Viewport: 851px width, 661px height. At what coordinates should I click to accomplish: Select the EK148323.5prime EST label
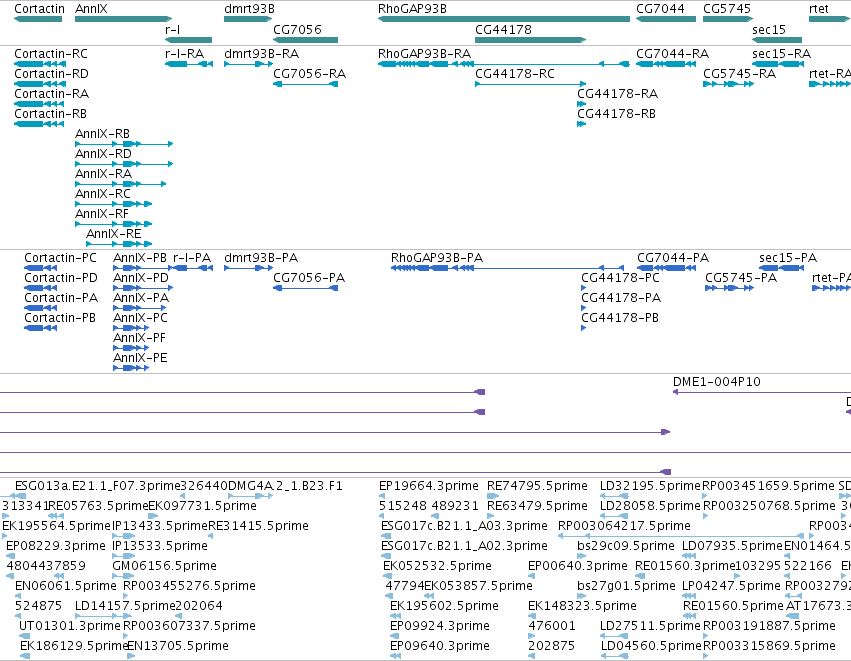tap(582, 606)
